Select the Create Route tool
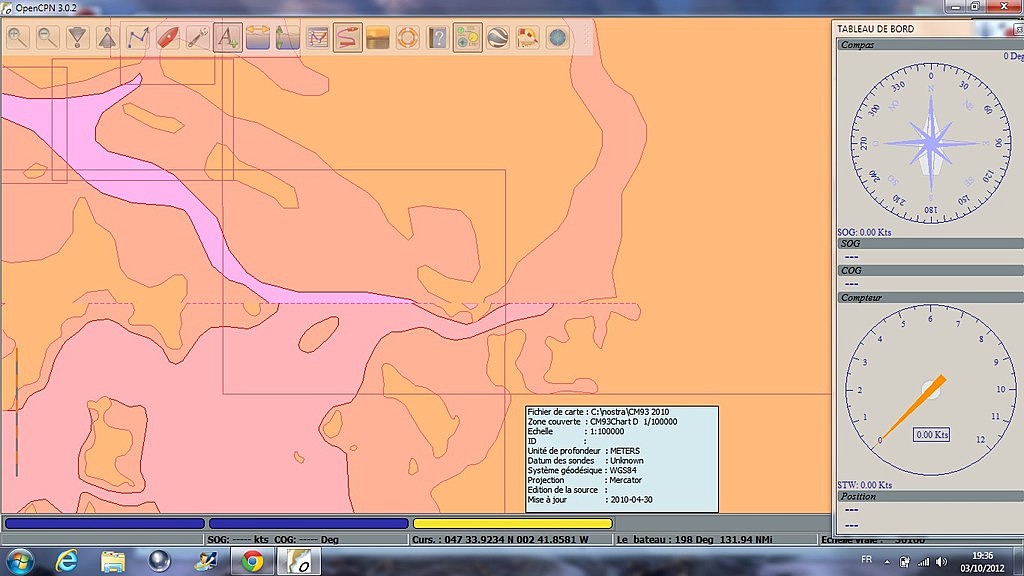 [x=137, y=37]
